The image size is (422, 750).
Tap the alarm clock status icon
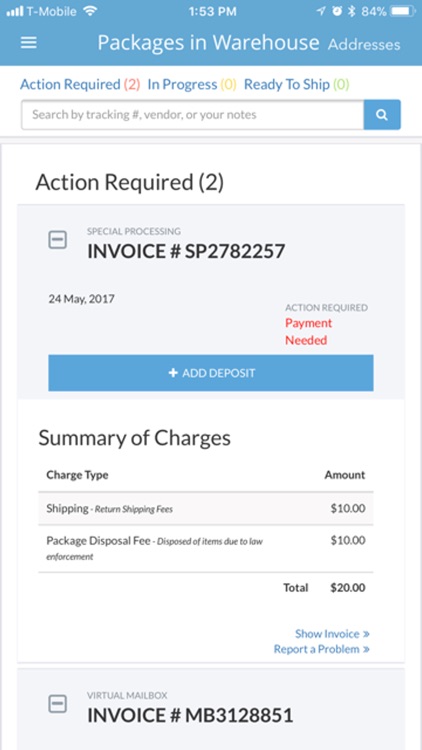[337, 11]
